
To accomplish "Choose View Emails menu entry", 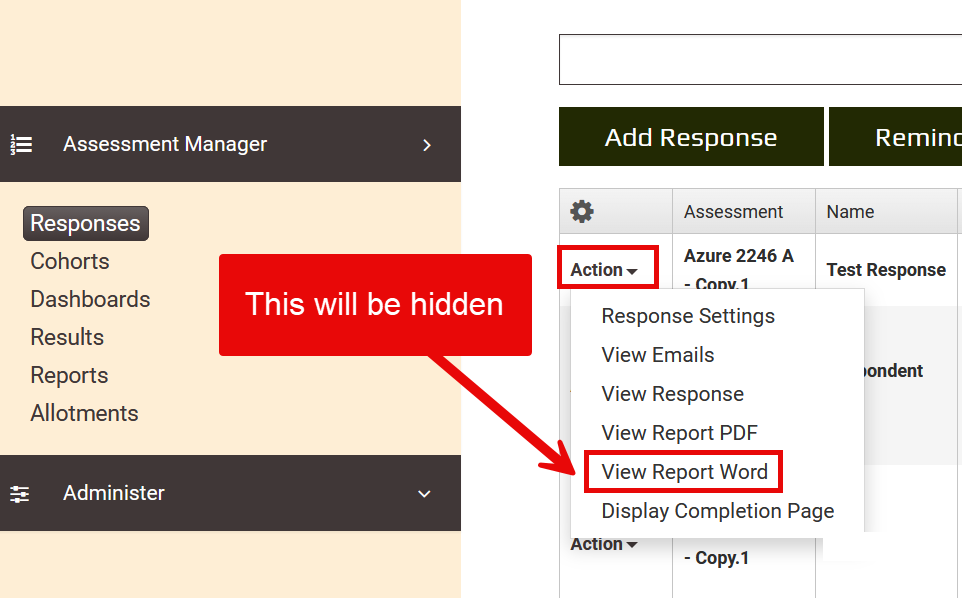I will pos(658,355).
